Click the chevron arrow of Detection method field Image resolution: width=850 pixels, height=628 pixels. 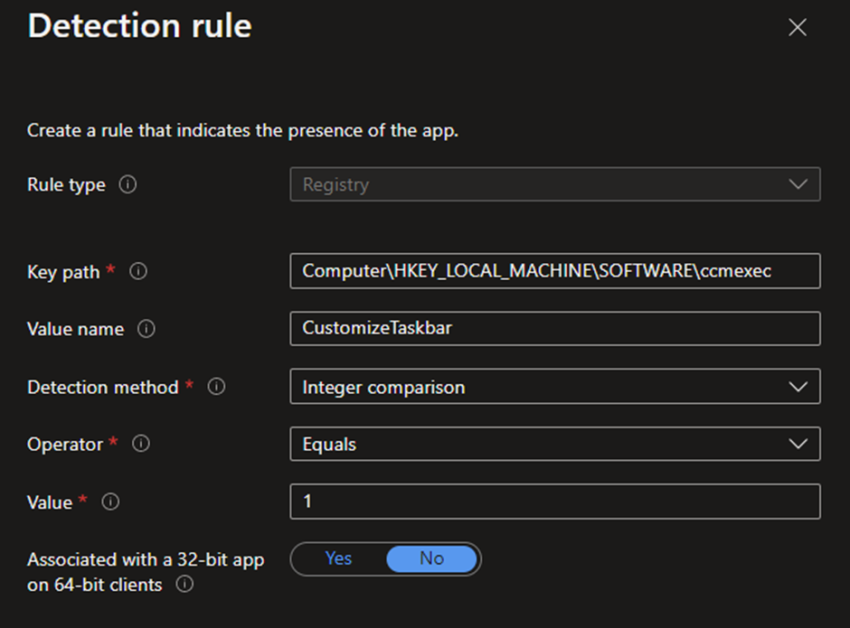point(797,387)
